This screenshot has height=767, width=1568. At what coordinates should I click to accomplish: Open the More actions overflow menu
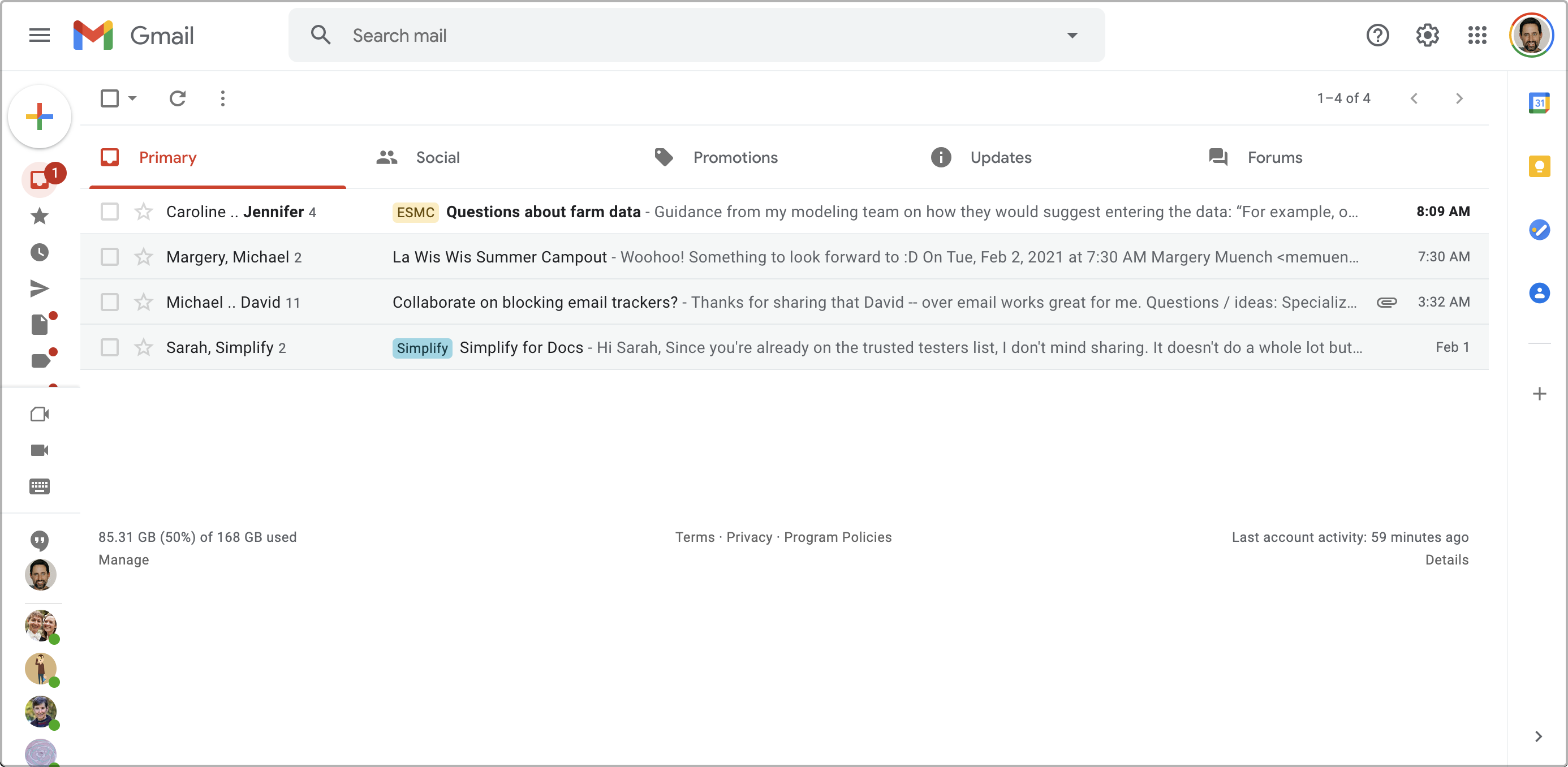tap(223, 98)
